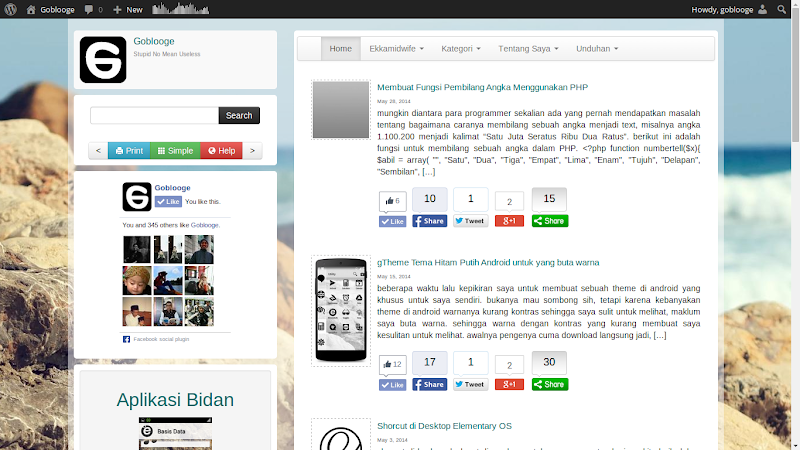
Task: Click g+1 under the gTheme post
Action: (x=509, y=384)
